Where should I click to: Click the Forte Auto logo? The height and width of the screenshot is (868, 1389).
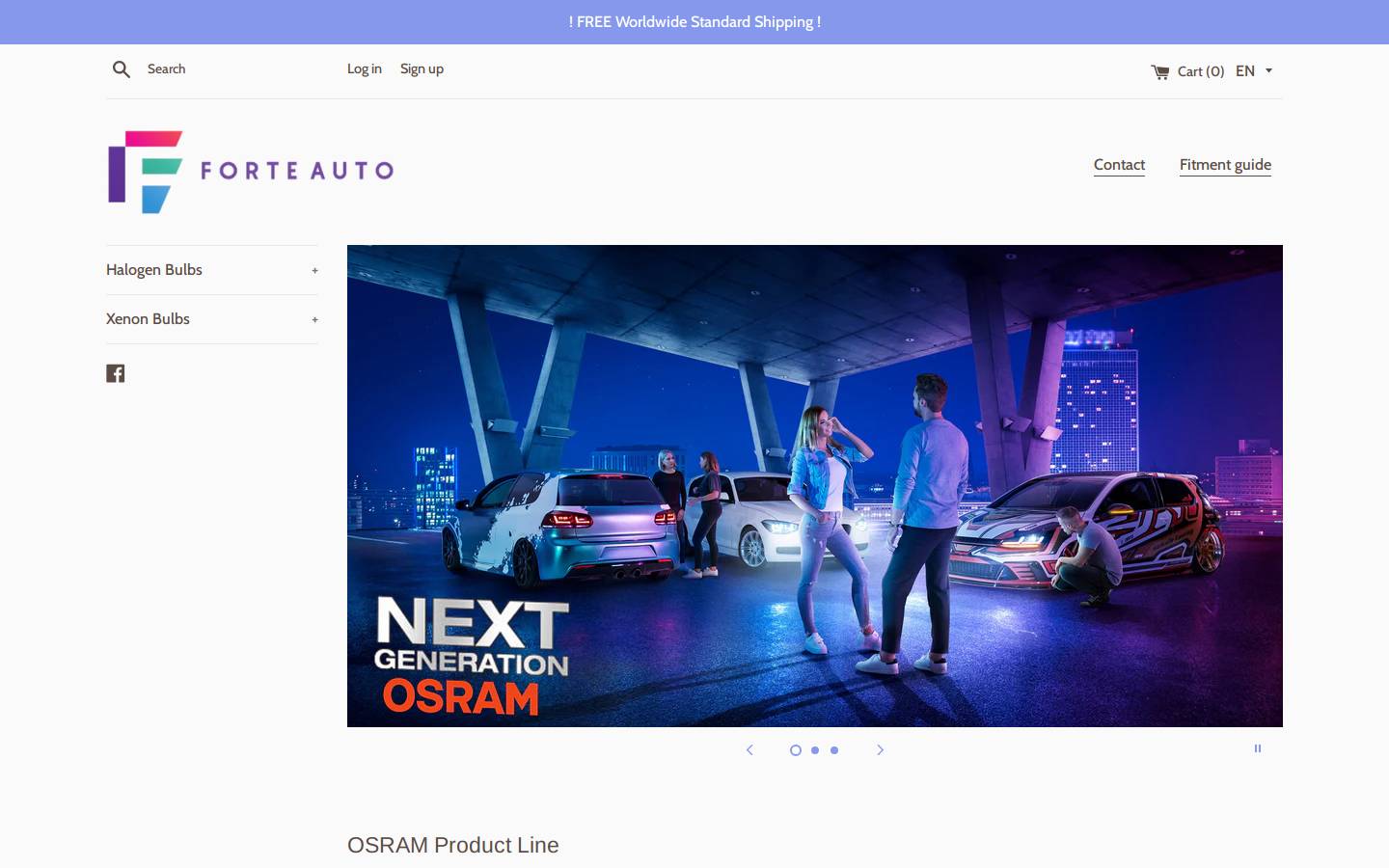click(251, 172)
